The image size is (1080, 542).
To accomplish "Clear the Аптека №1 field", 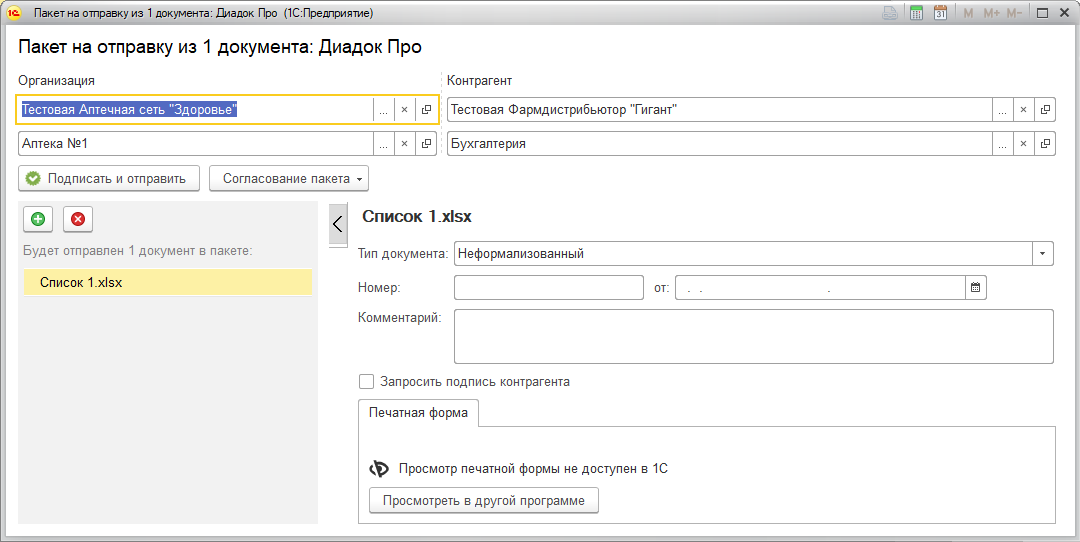I will 405,143.
